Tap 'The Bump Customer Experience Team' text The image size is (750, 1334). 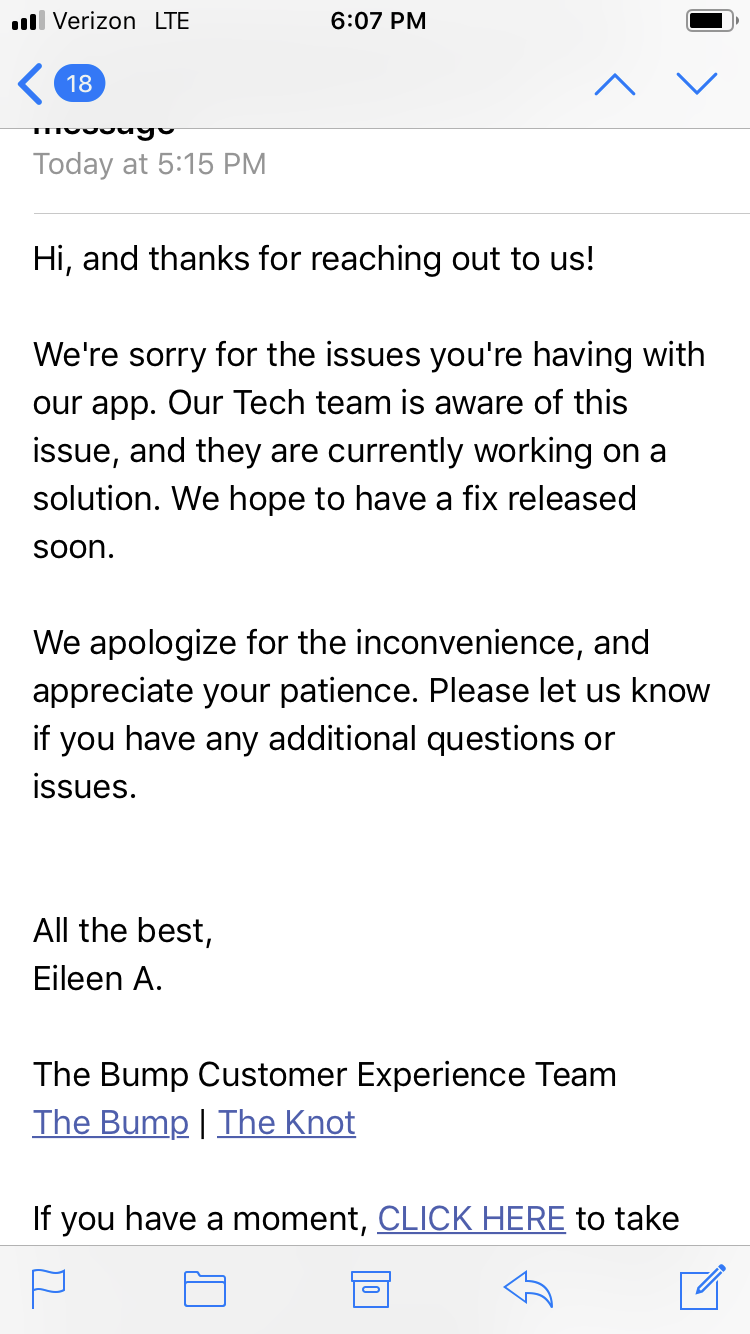325,1074
